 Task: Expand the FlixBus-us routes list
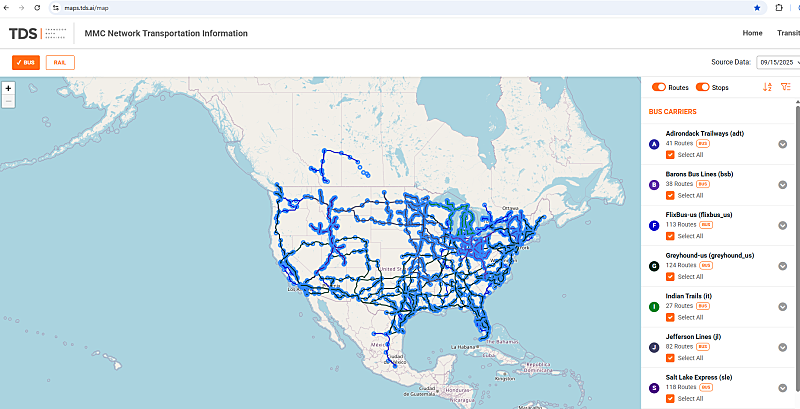pos(783,225)
